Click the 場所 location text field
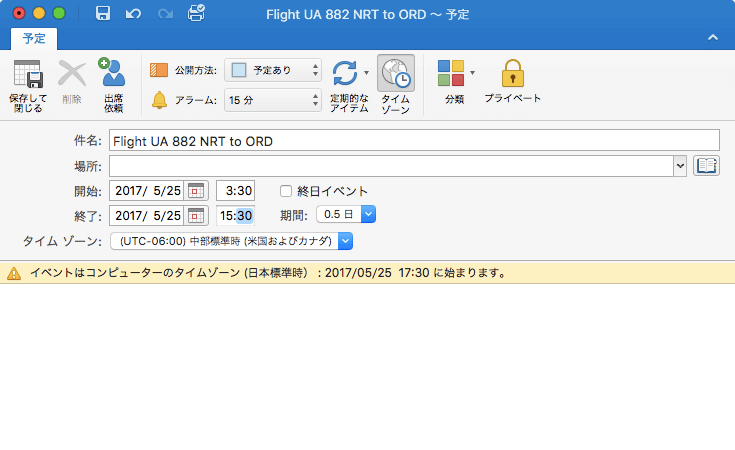 coord(391,166)
